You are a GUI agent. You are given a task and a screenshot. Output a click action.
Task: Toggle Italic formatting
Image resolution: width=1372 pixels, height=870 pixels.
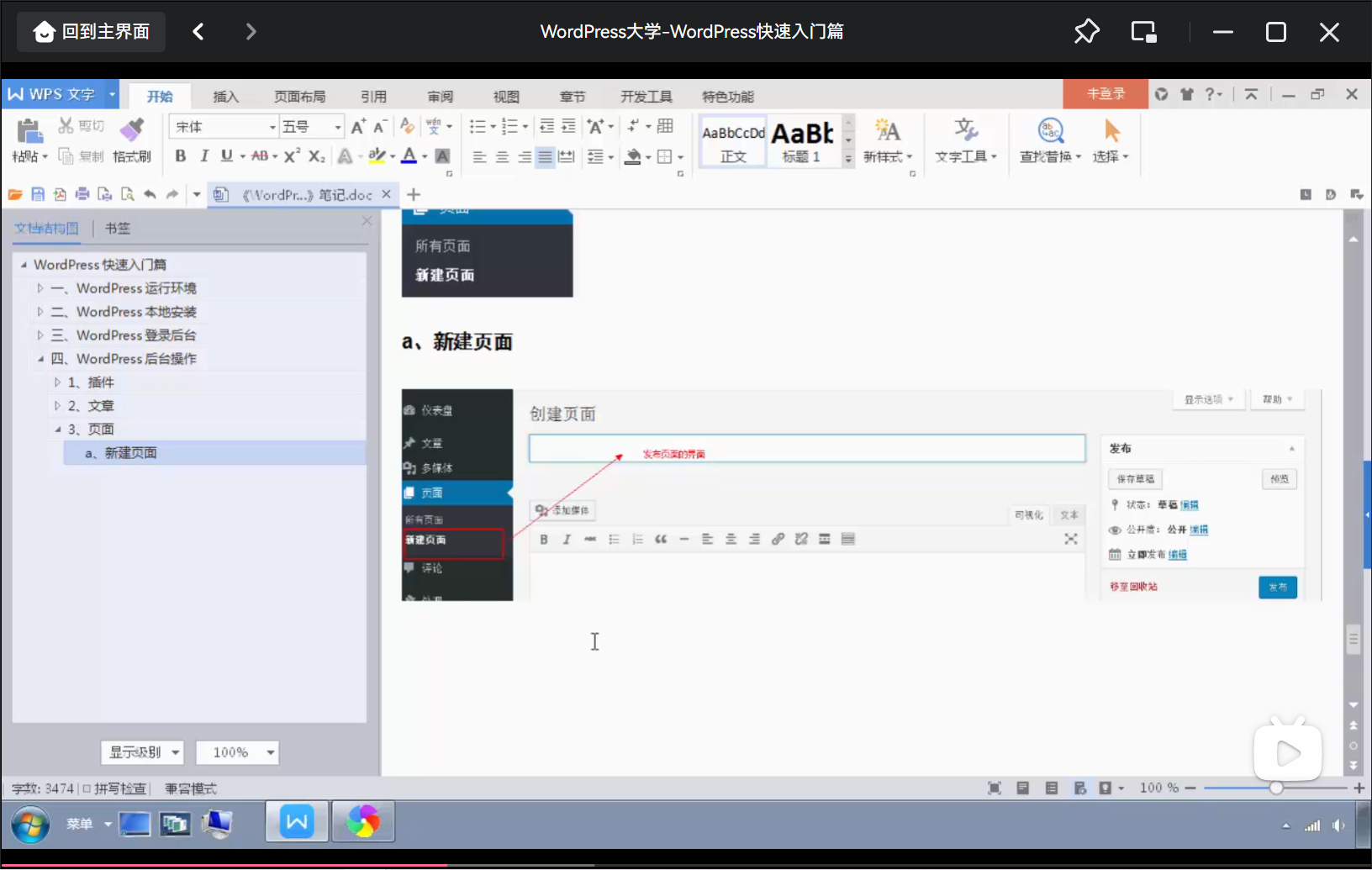pos(203,156)
